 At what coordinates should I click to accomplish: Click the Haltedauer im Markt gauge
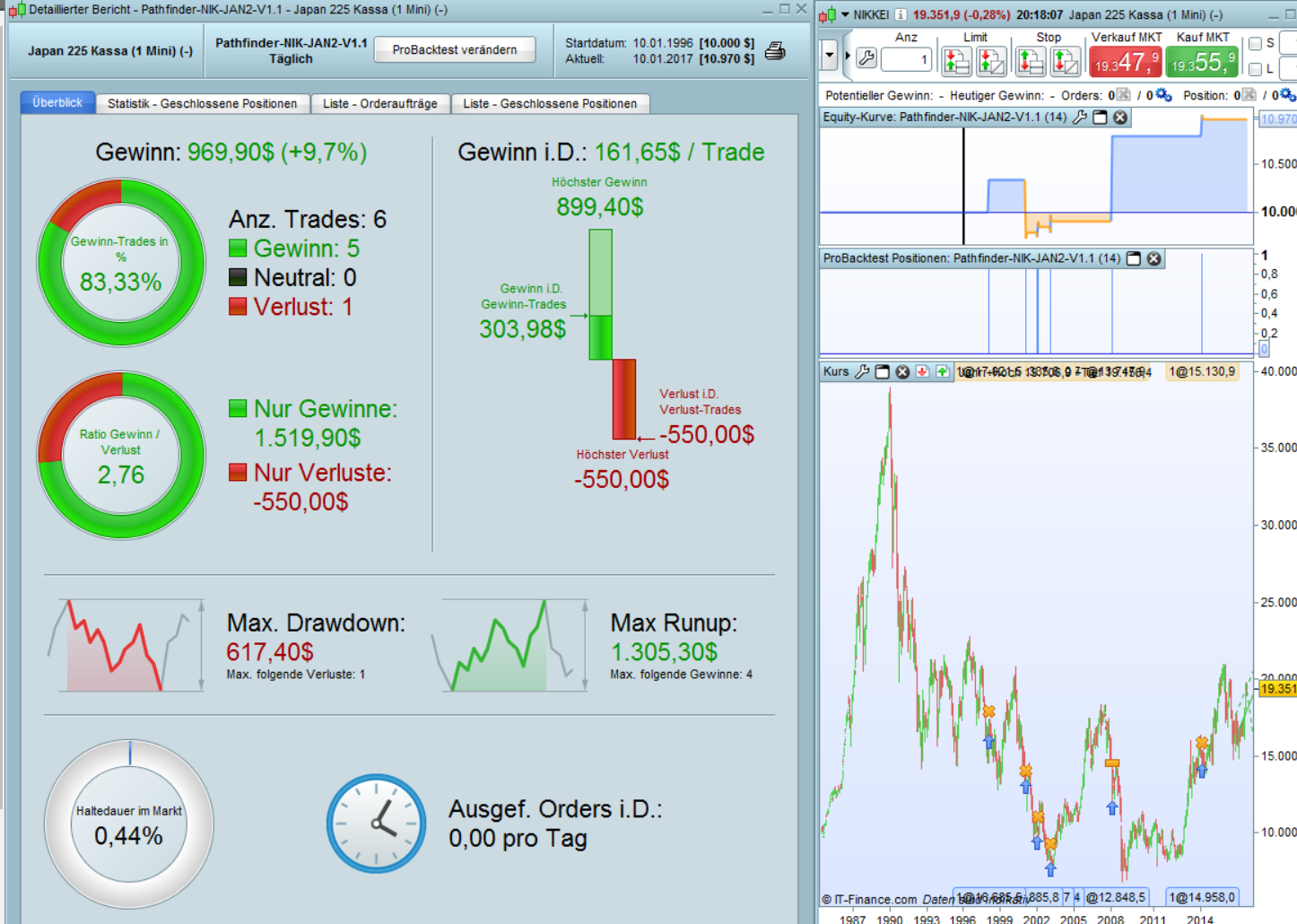pyautogui.click(x=129, y=824)
